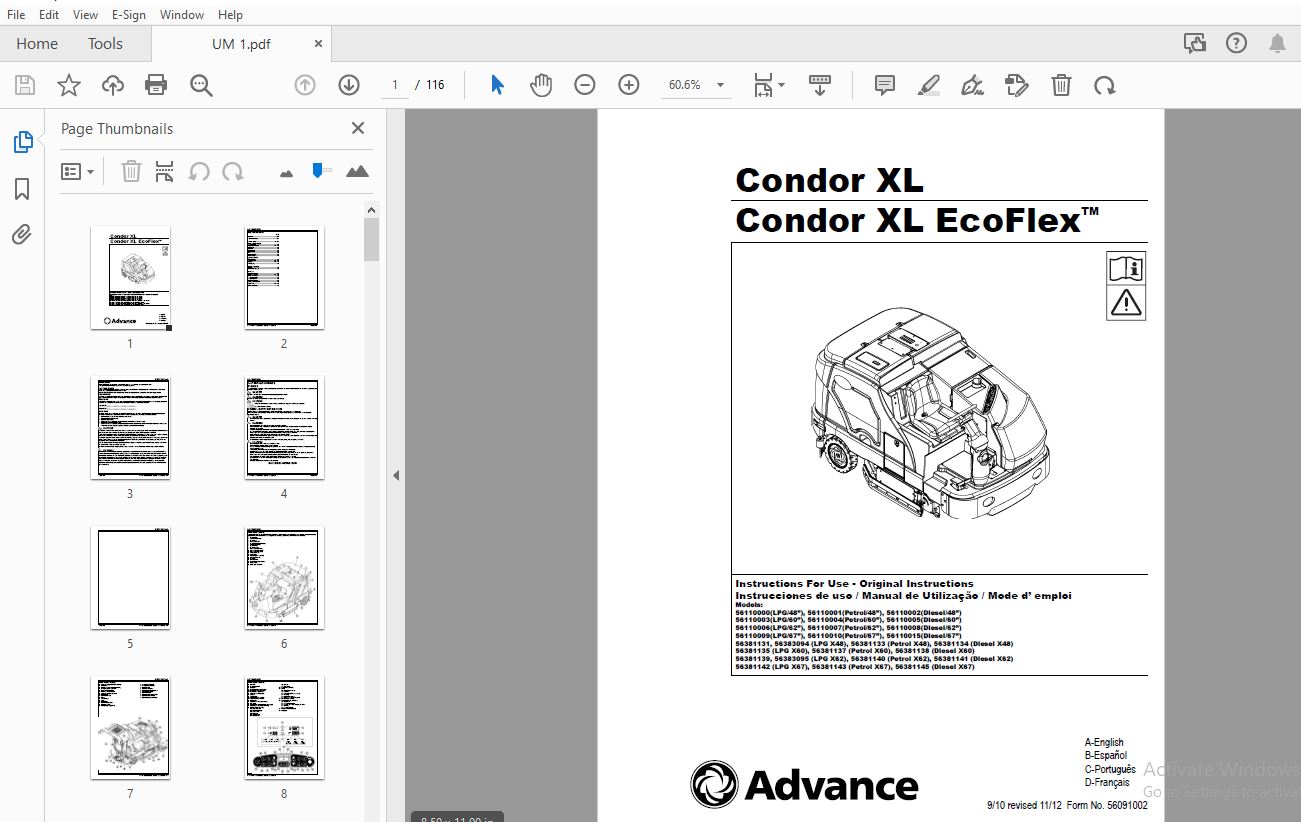This screenshot has width=1301, height=822.
Task: Open the notifications bell
Action: point(1278,43)
